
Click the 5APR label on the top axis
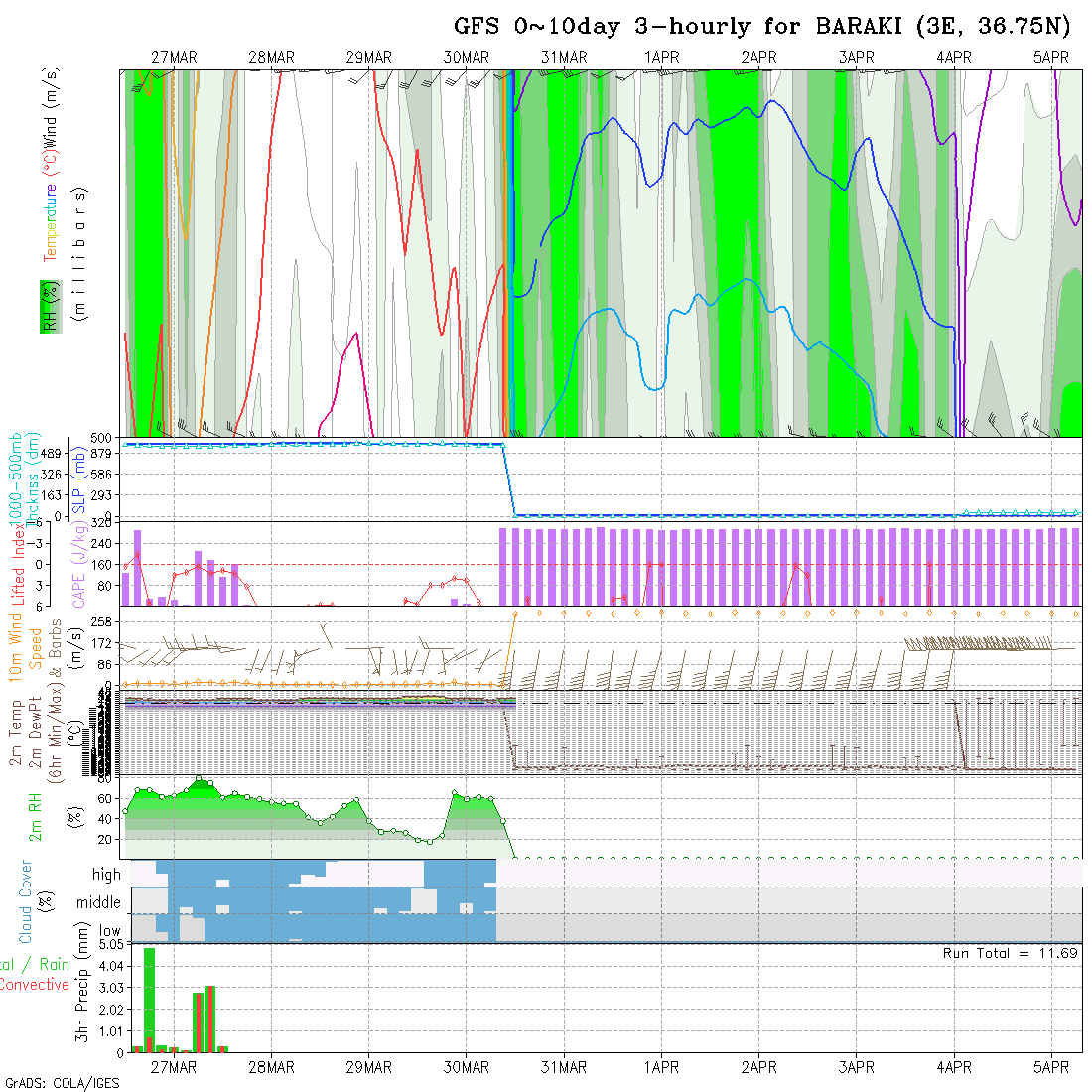[1051, 58]
